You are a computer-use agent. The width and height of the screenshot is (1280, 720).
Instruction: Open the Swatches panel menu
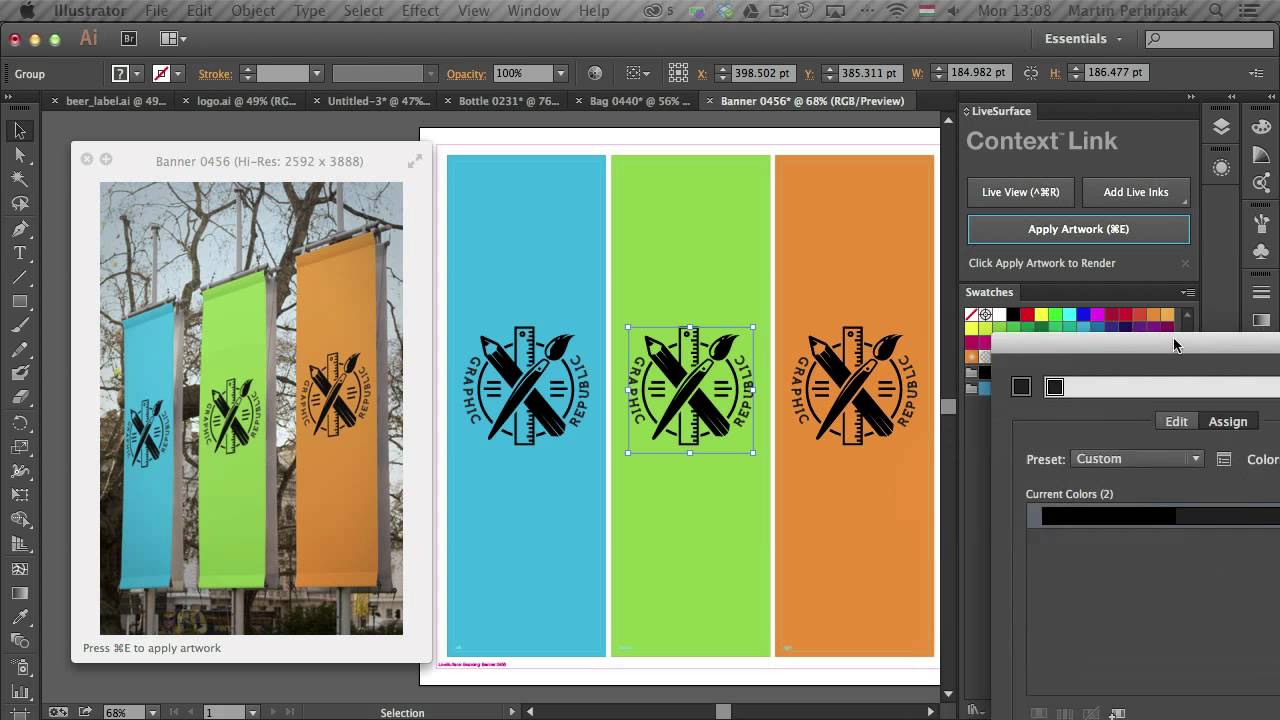tap(1188, 292)
